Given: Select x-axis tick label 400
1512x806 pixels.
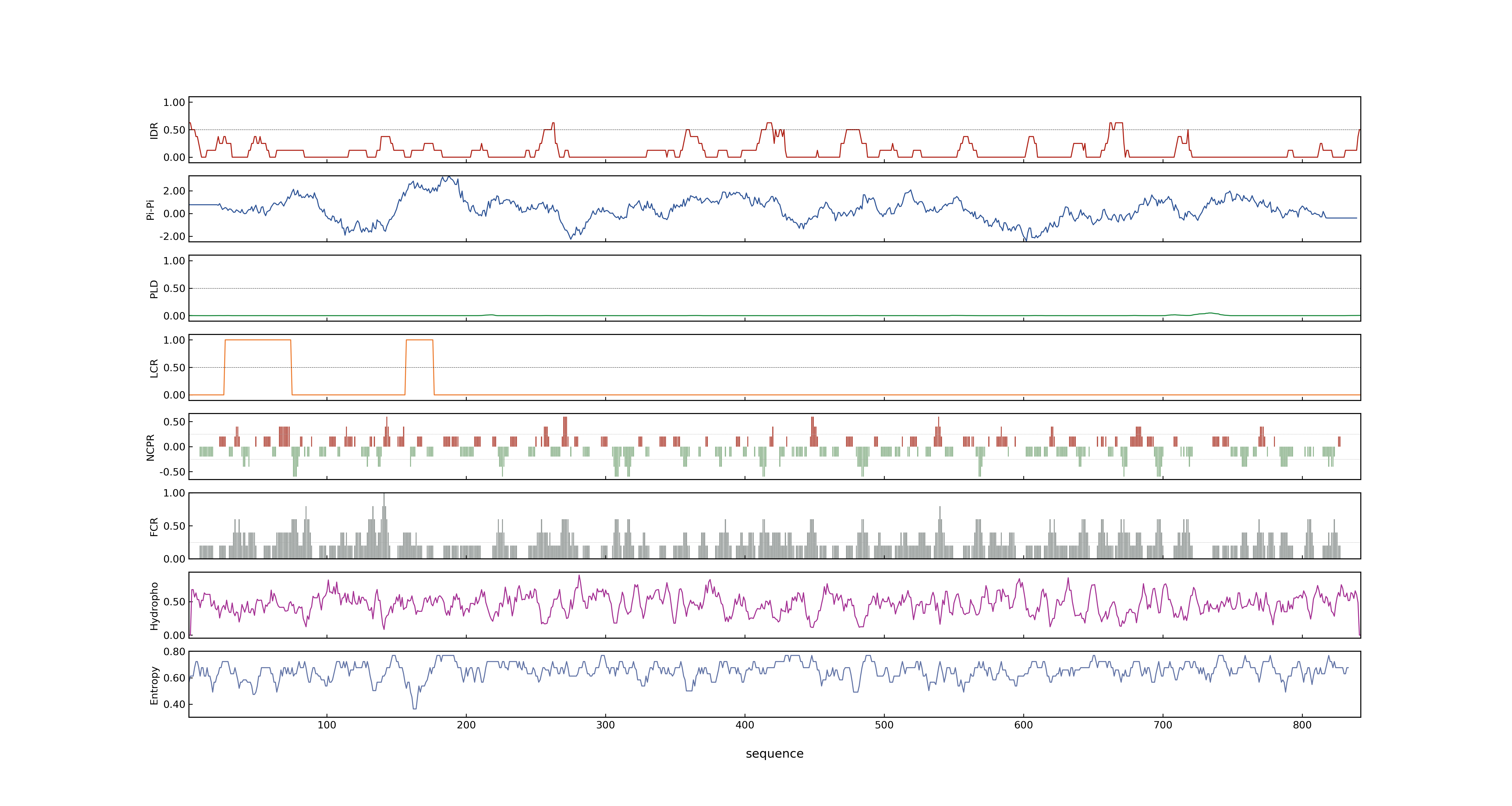Looking at the screenshot, I should (745, 725).
